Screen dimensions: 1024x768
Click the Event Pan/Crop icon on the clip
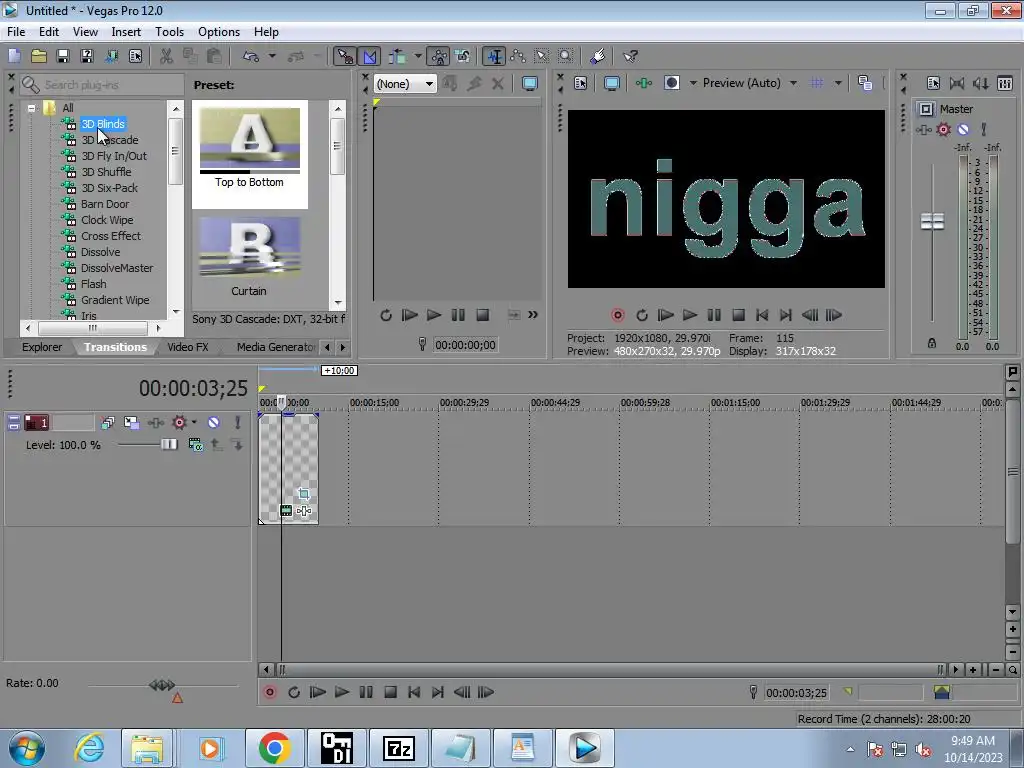click(x=304, y=494)
